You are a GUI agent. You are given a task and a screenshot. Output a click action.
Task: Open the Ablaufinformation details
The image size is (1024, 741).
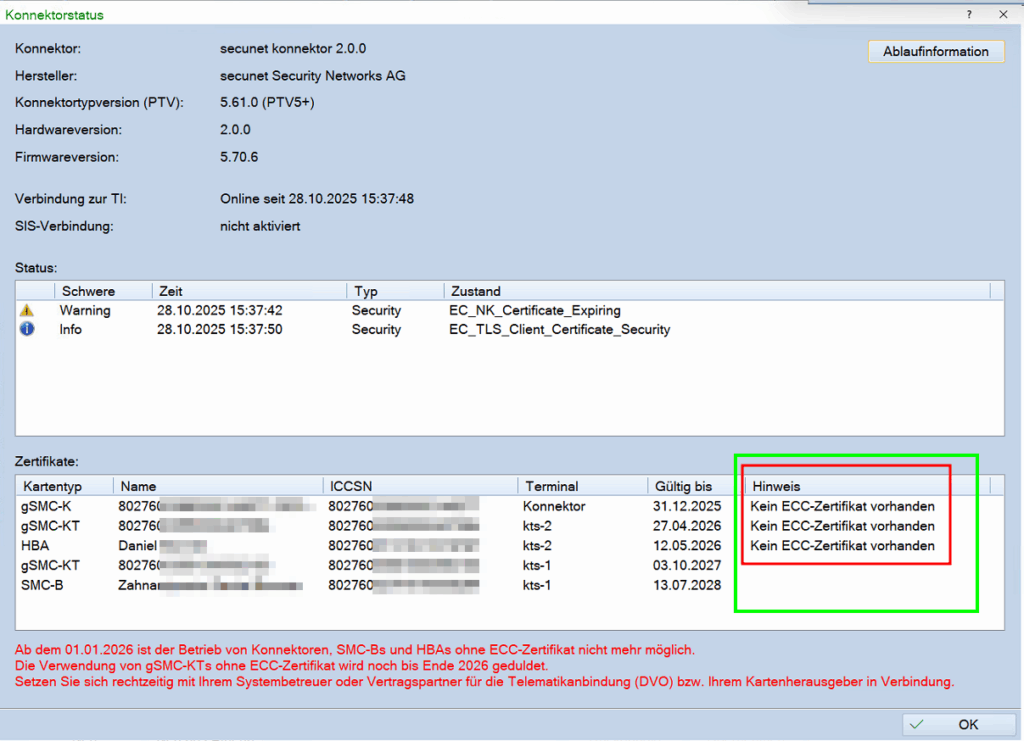click(x=935, y=52)
